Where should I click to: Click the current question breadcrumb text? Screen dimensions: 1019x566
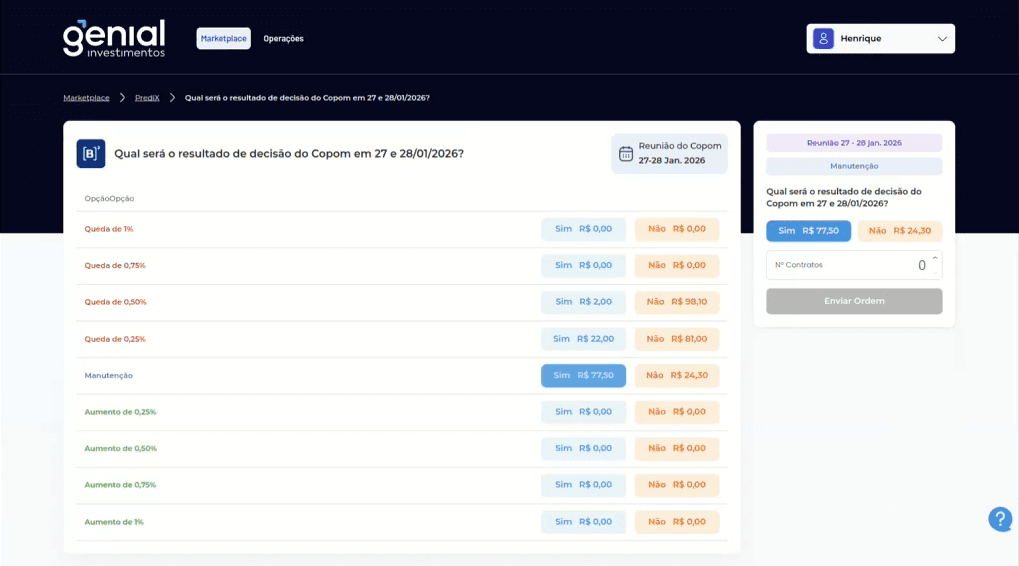click(x=307, y=97)
